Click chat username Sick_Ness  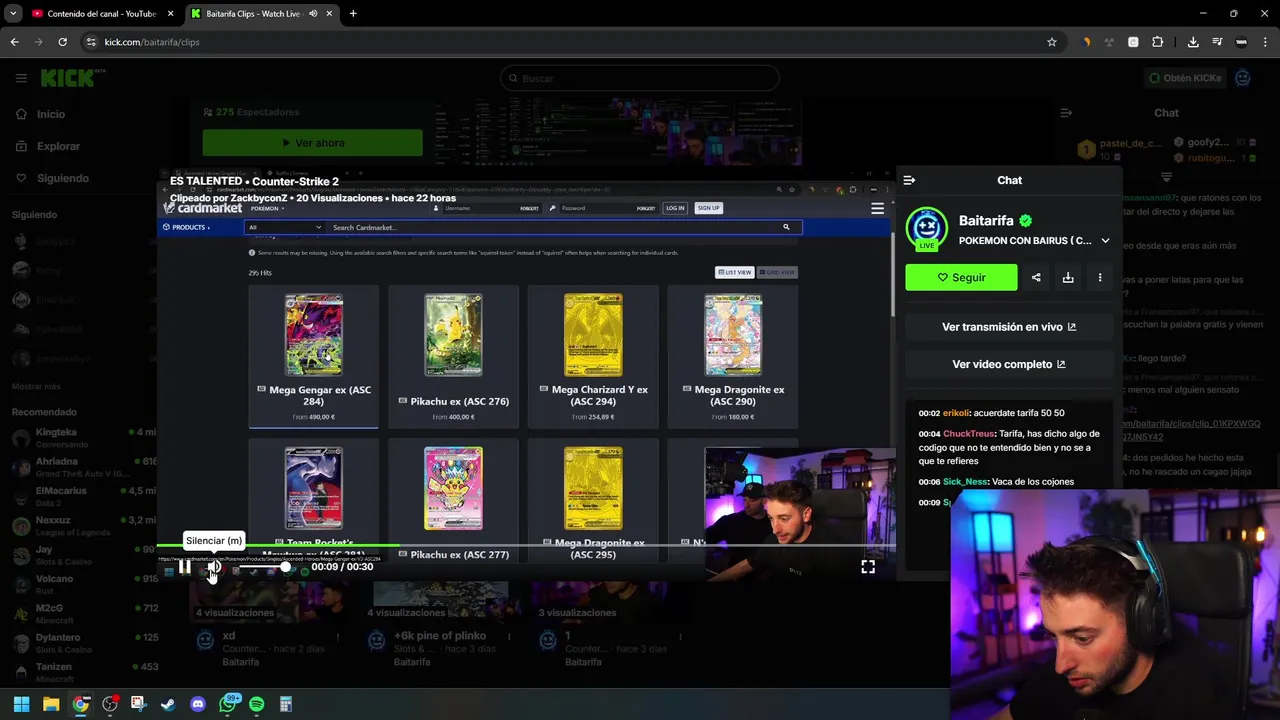tap(965, 482)
